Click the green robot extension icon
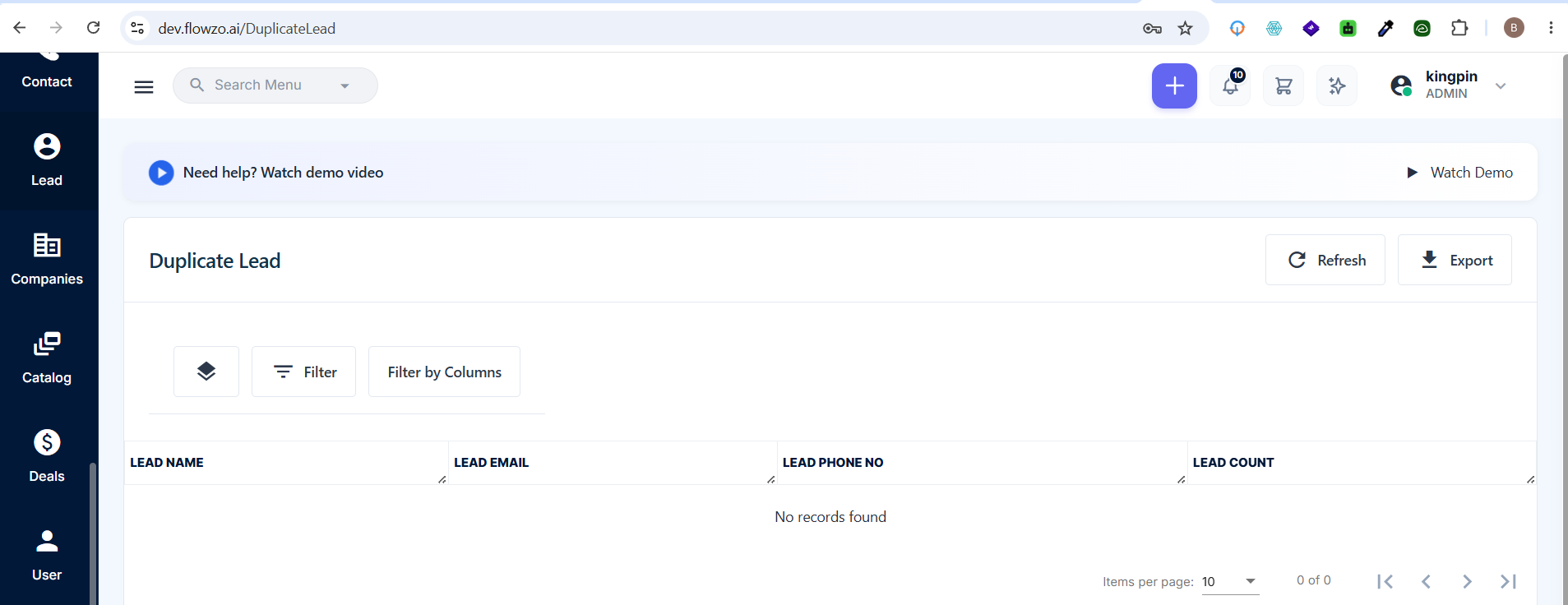Viewport: 1568px width, 605px height. point(1348,29)
